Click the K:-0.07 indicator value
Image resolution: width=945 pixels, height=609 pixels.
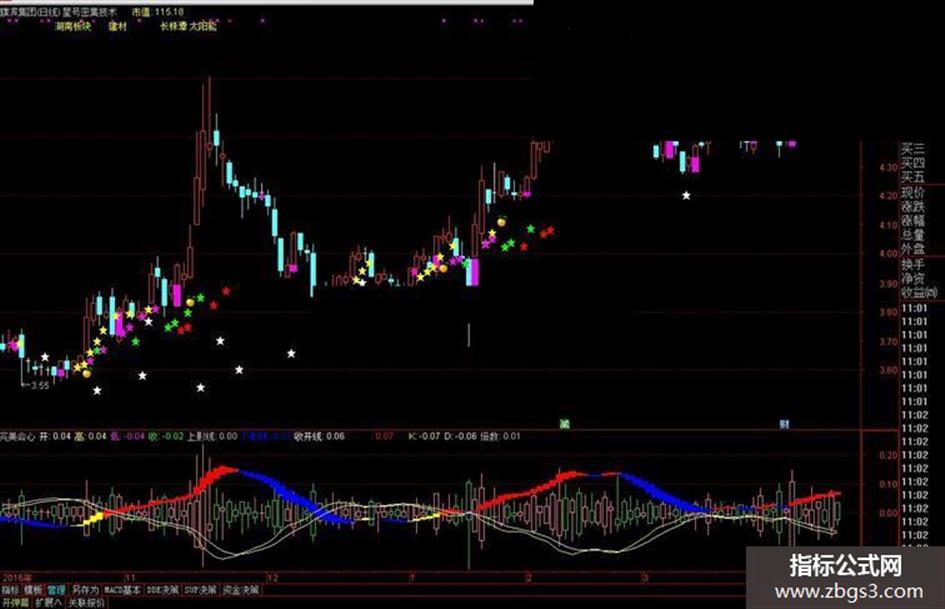tap(424, 436)
